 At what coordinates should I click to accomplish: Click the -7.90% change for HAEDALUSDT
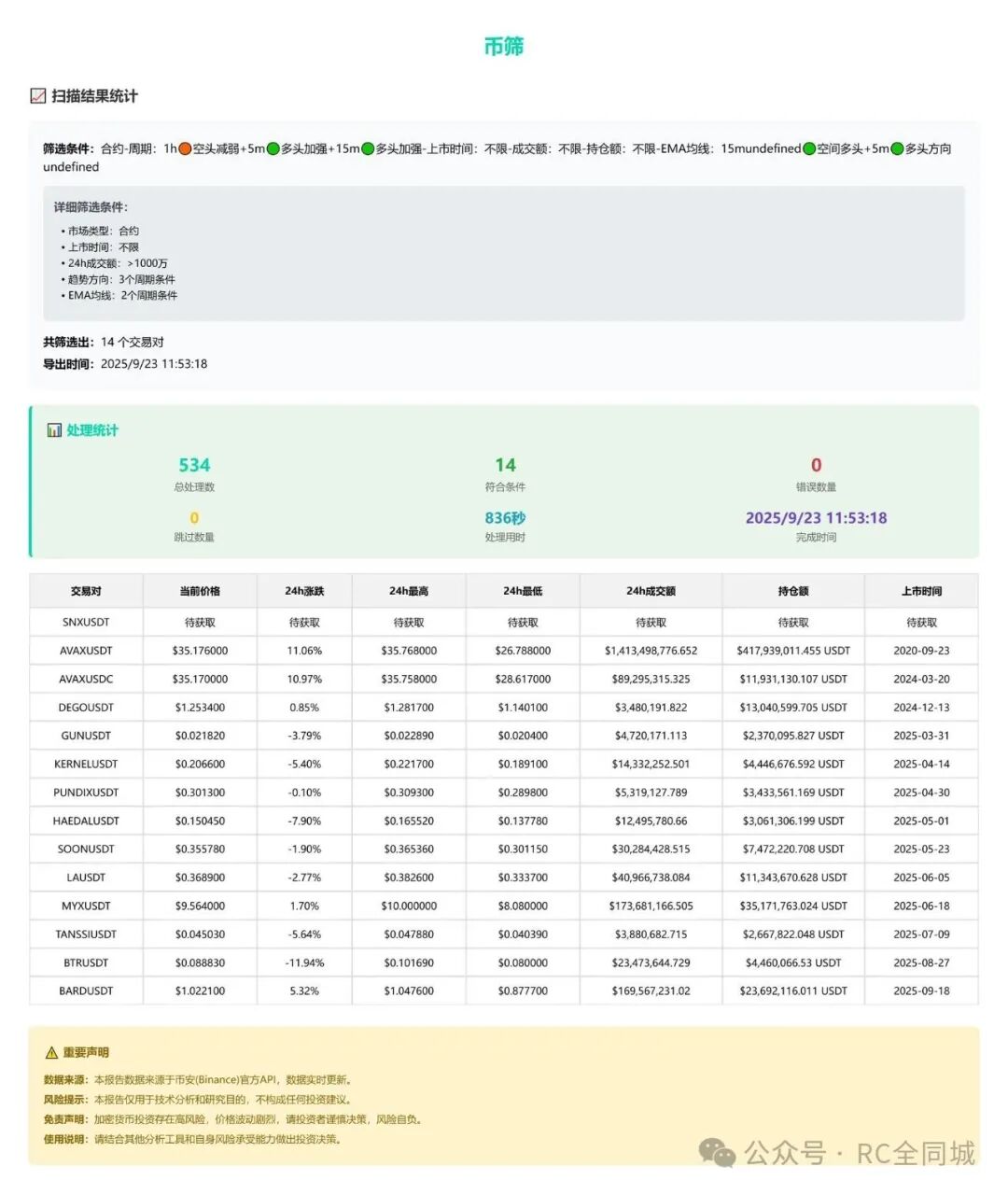(x=304, y=822)
